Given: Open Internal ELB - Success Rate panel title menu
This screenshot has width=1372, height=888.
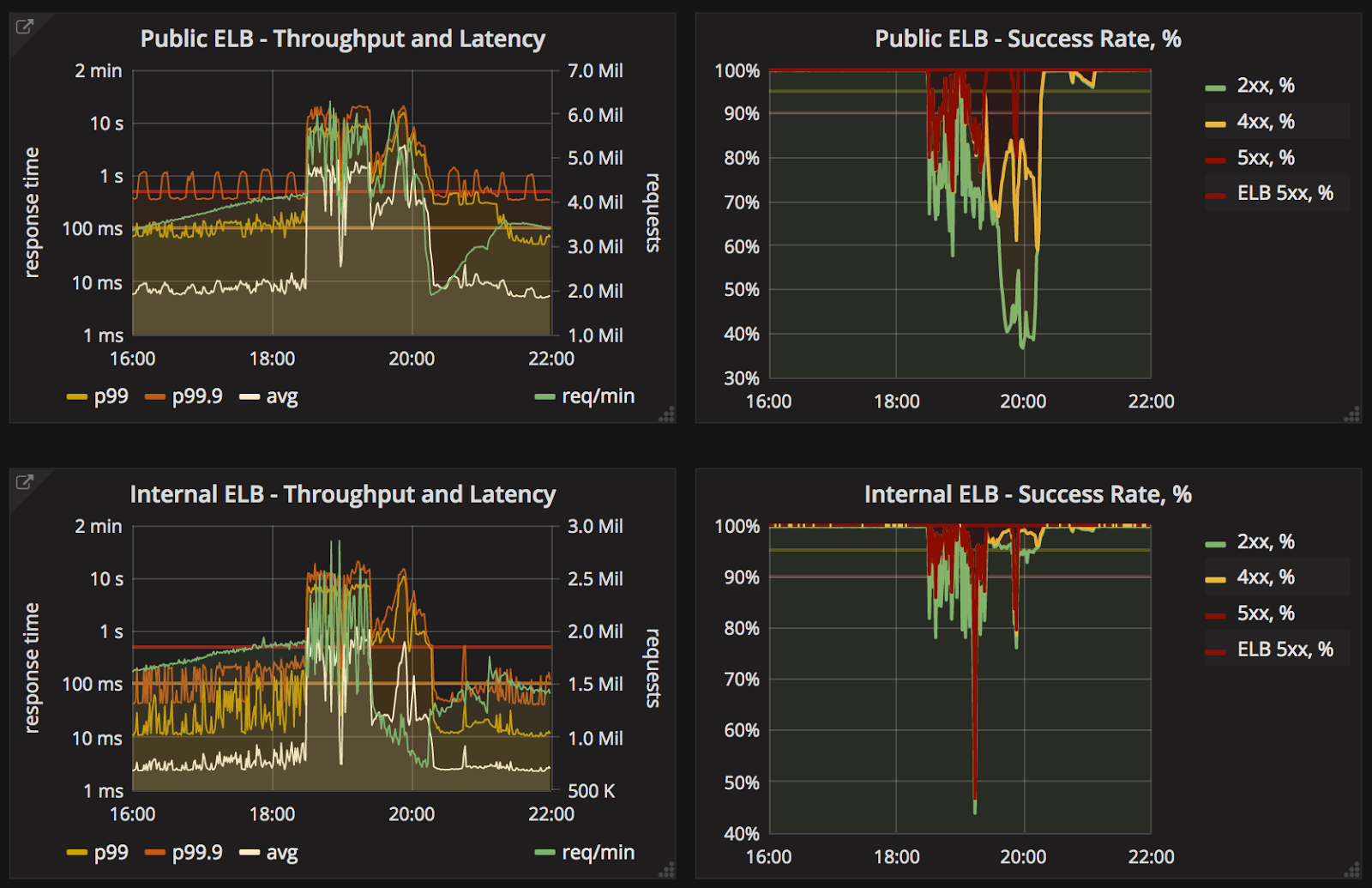Looking at the screenshot, I should (1027, 494).
